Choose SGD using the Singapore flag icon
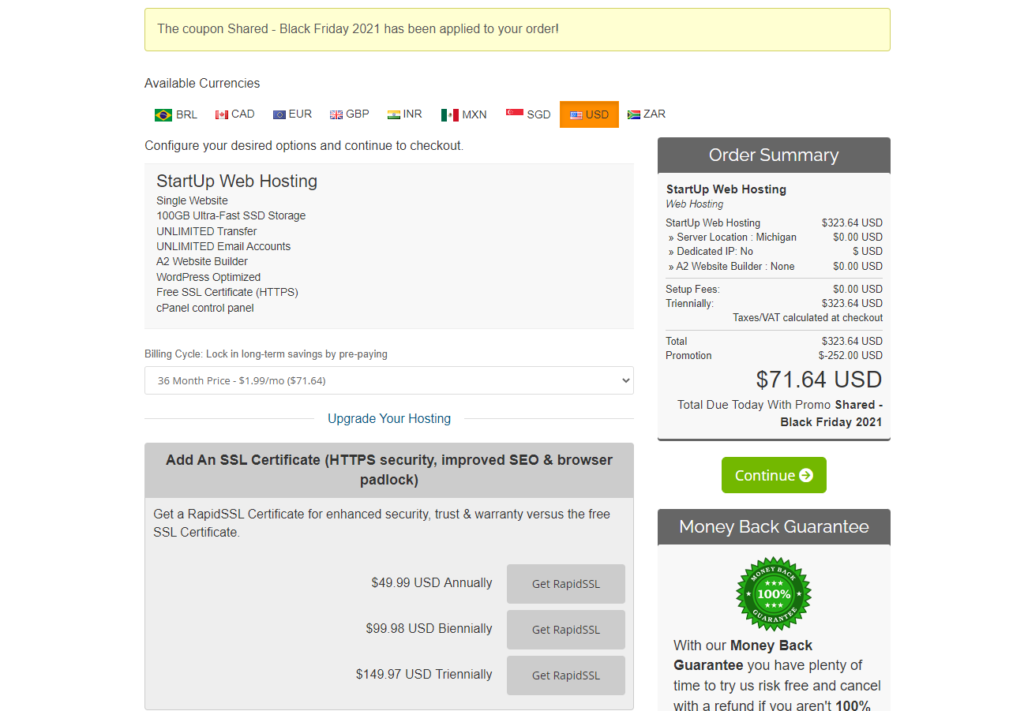 [513, 113]
